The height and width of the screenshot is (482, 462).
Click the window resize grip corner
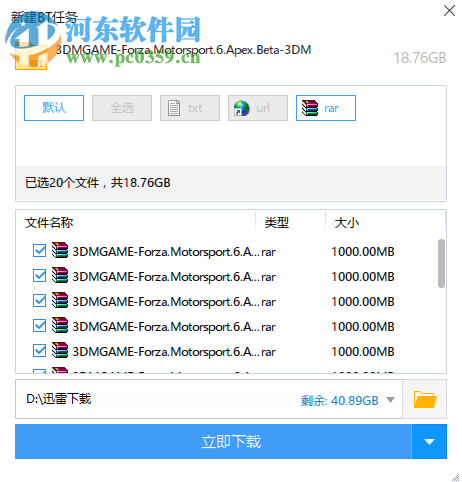(x=455, y=477)
